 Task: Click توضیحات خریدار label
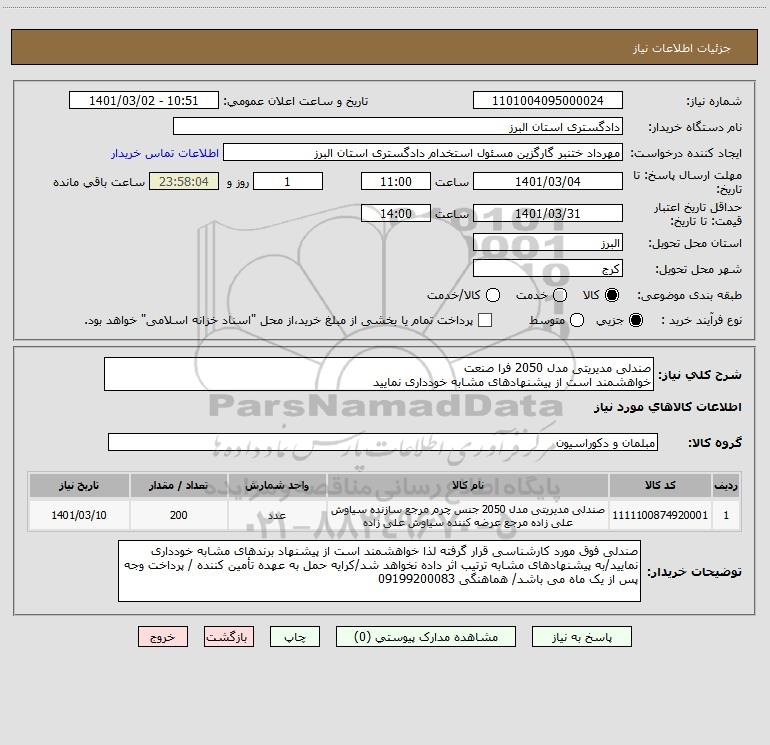(x=694, y=572)
